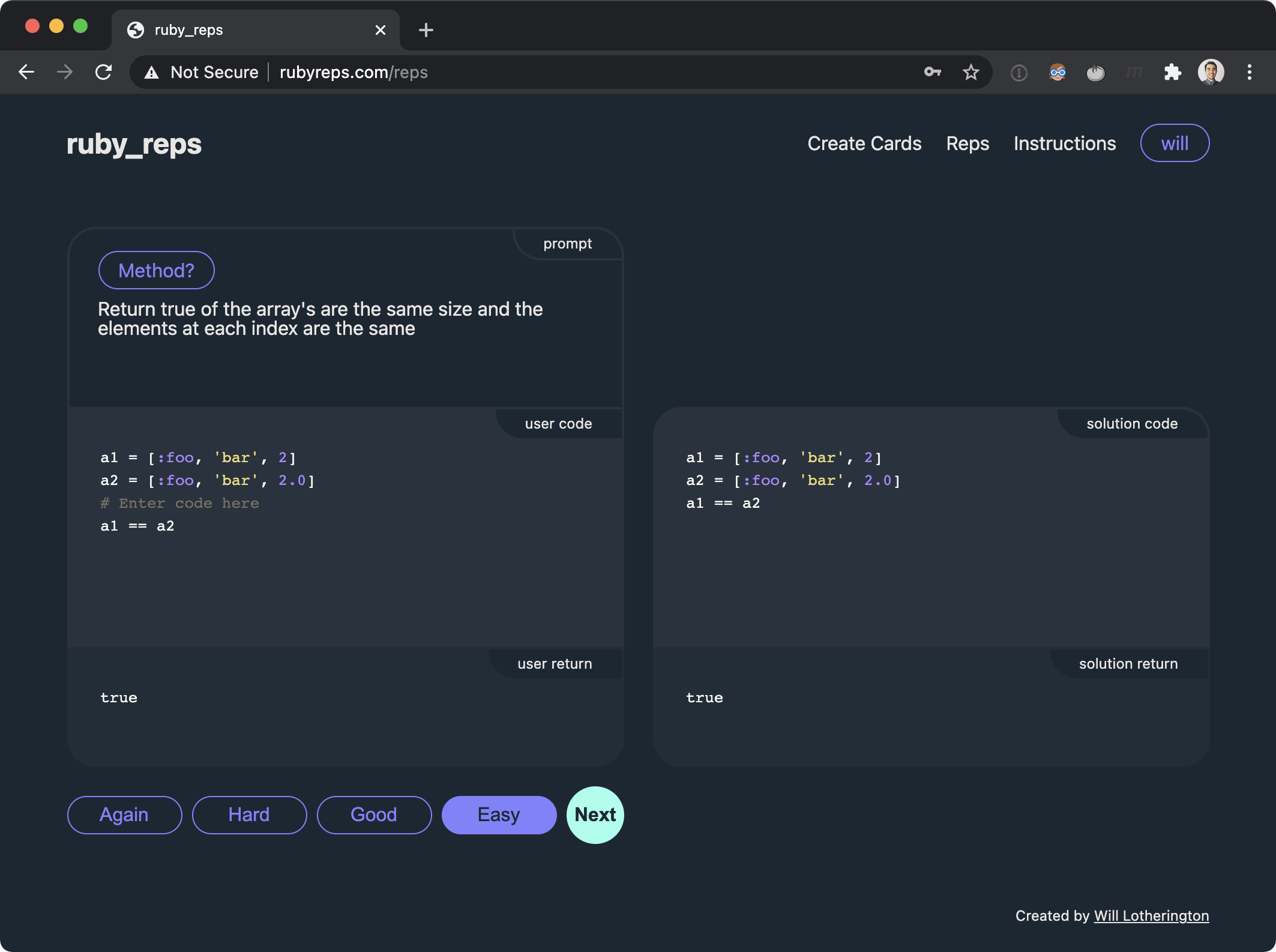
Task: Open the Chrome three-dot menu
Action: click(1250, 73)
